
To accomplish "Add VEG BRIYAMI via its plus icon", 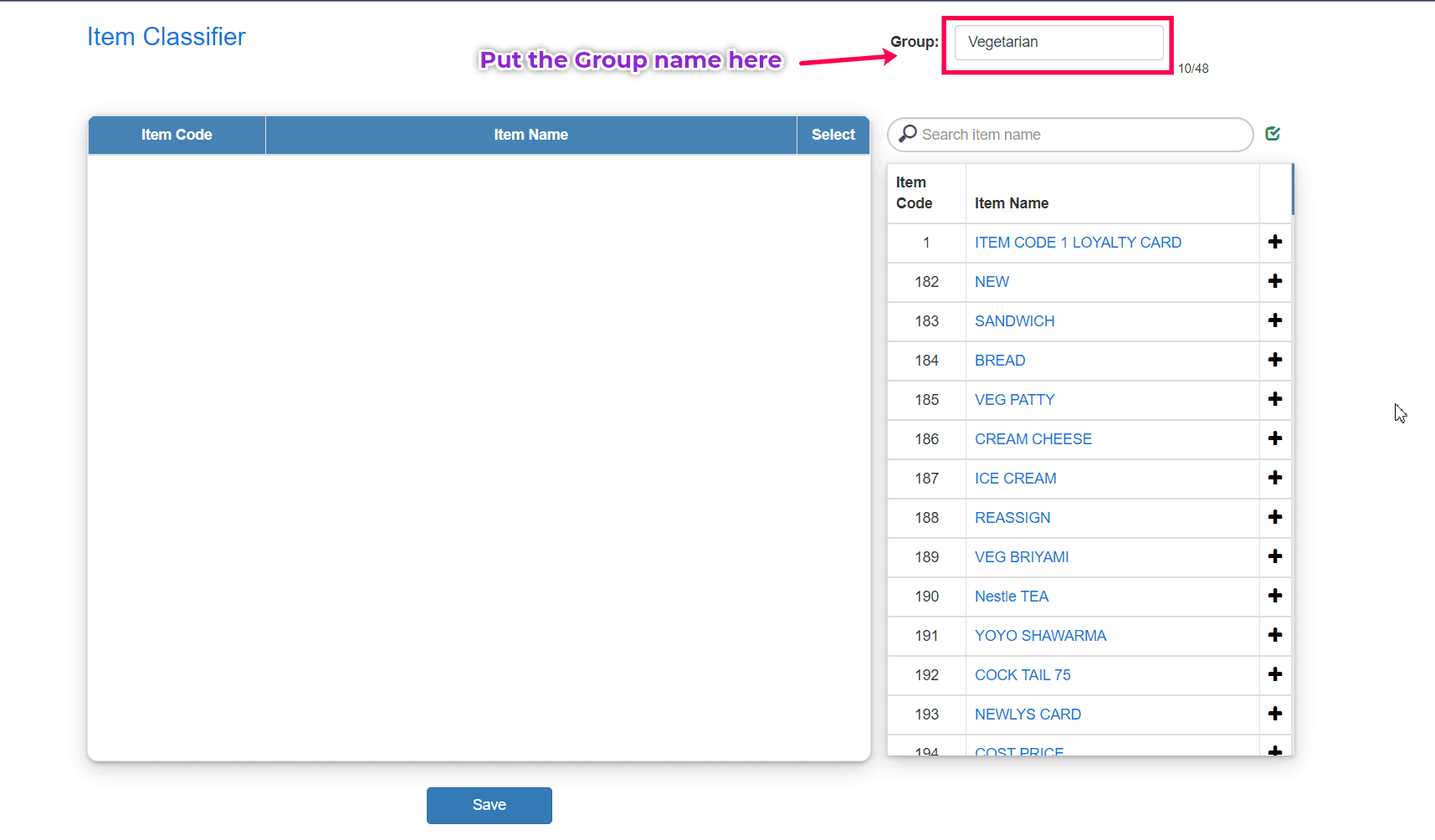I will [x=1274, y=556].
